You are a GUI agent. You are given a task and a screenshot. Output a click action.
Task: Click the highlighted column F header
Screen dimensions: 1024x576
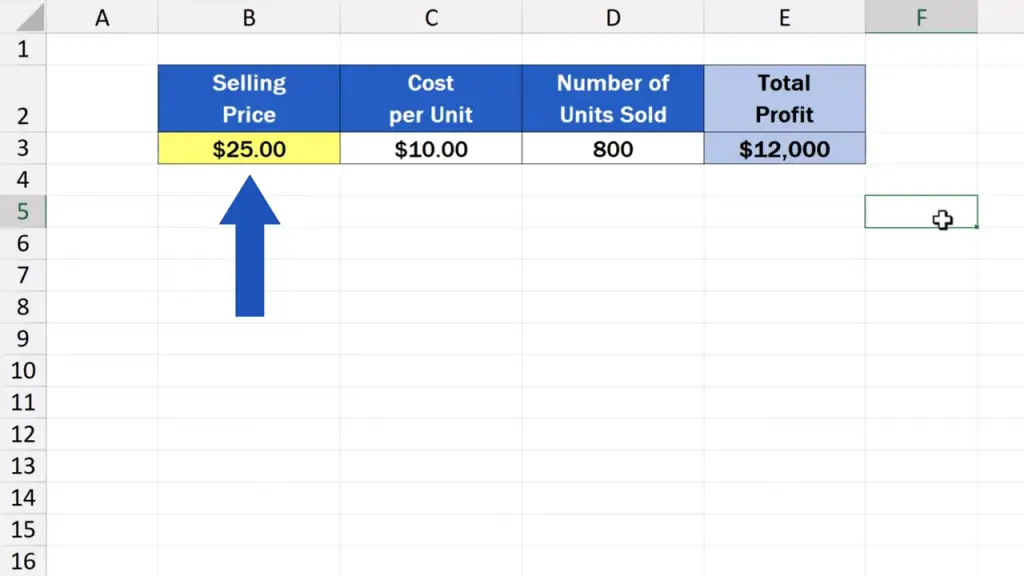pyautogui.click(x=921, y=17)
